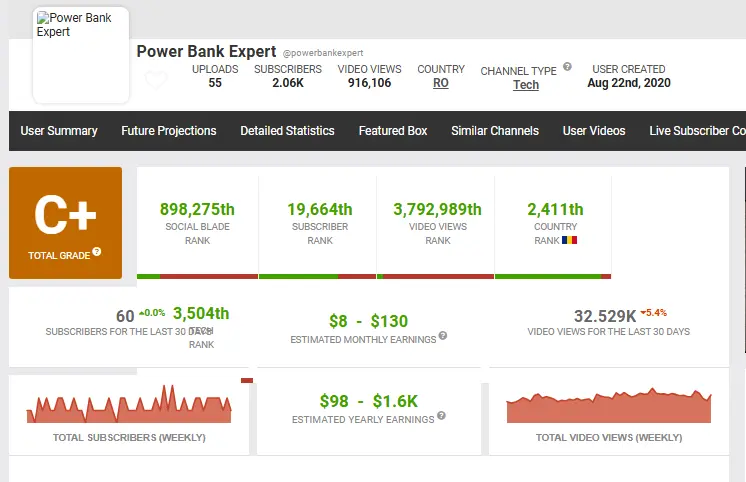Click the 2,411th country rank value
Image resolution: width=746 pixels, height=482 pixels.
555,209
